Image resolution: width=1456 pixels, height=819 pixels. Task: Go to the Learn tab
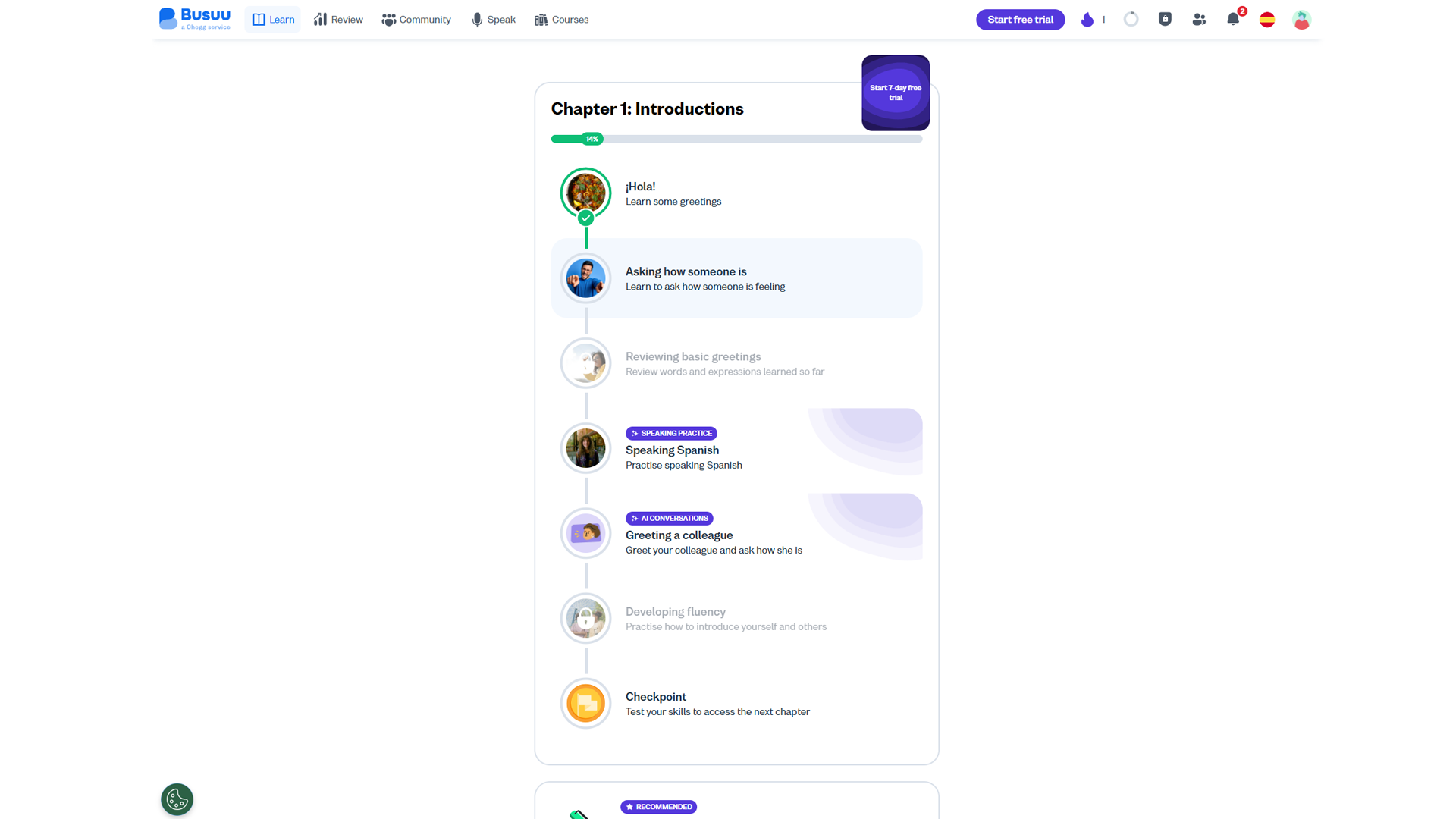click(x=273, y=20)
